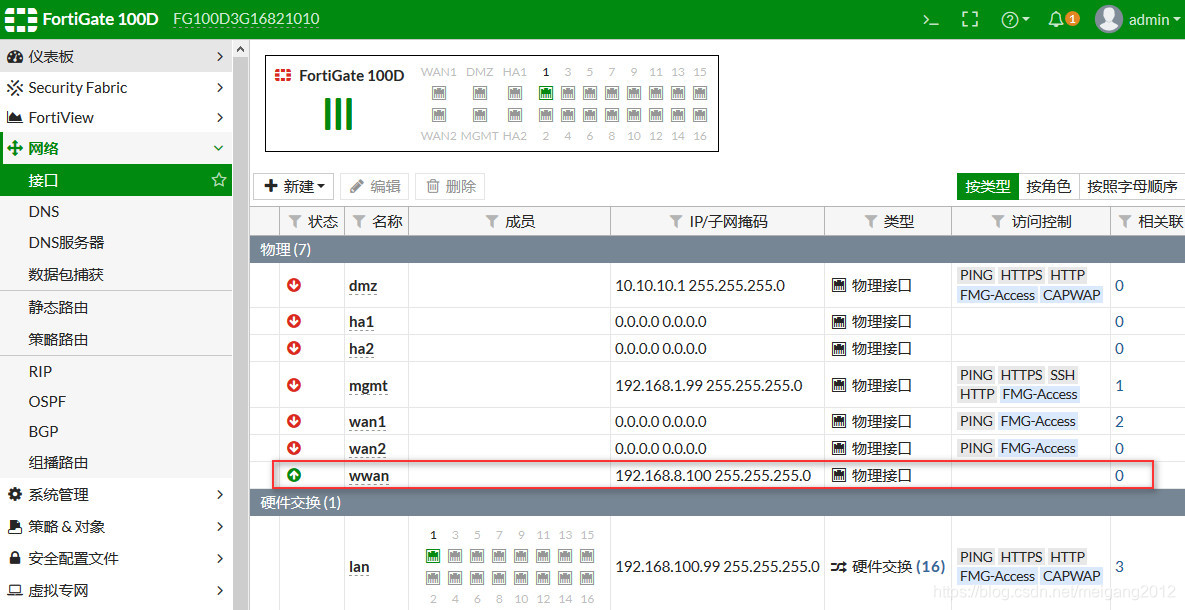
Task: Filter the 状态 column
Action: (295, 221)
